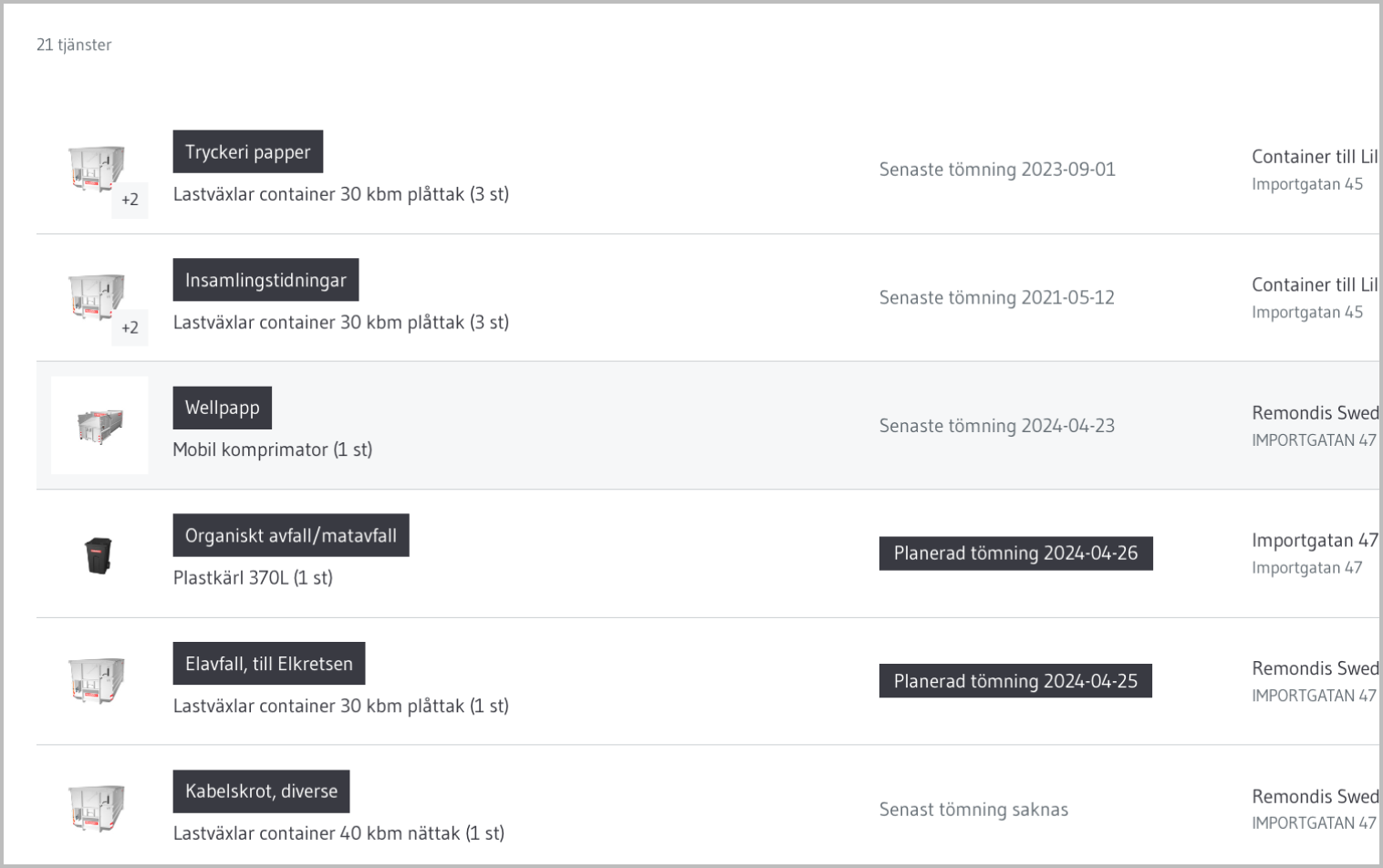
Task: Click Mobil komprimator (1 st) description
Action: [273, 449]
